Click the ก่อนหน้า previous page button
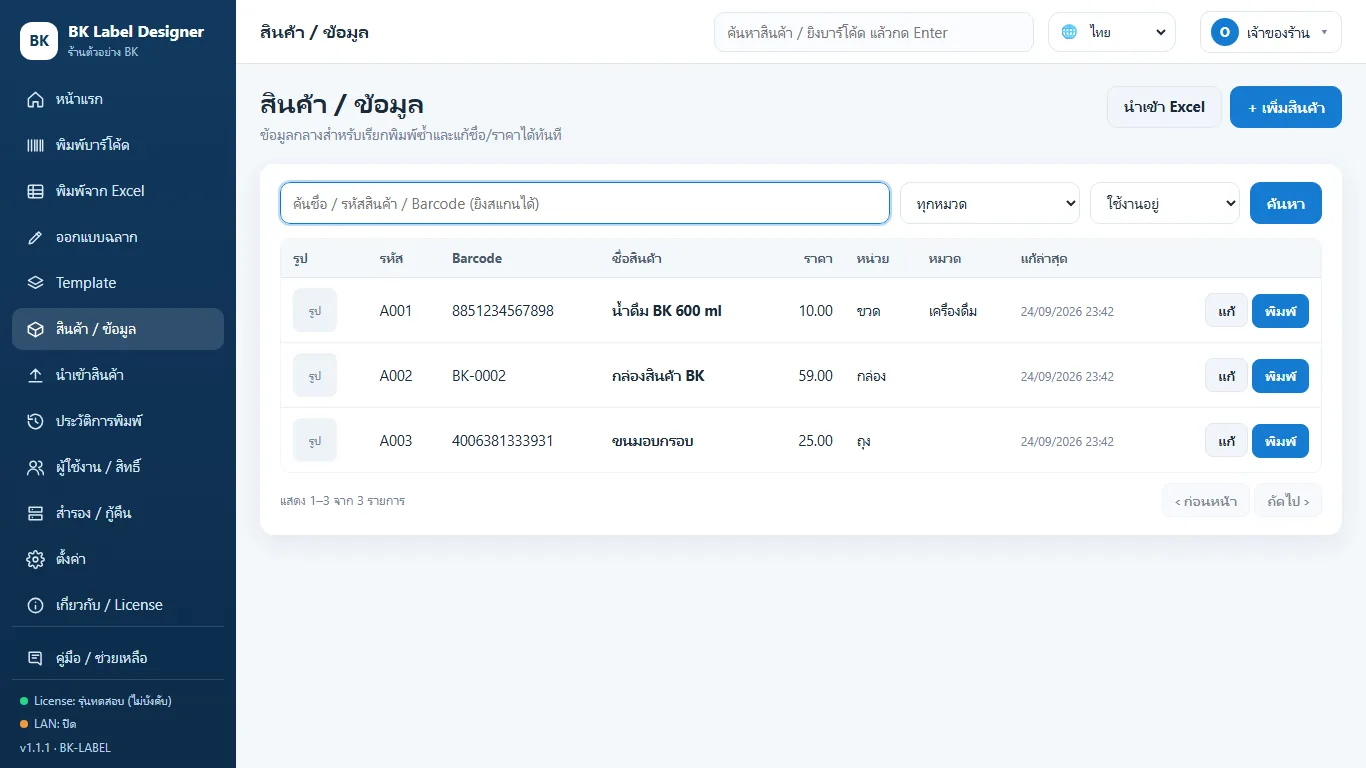The height and width of the screenshot is (768, 1366). click(x=1206, y=501)
